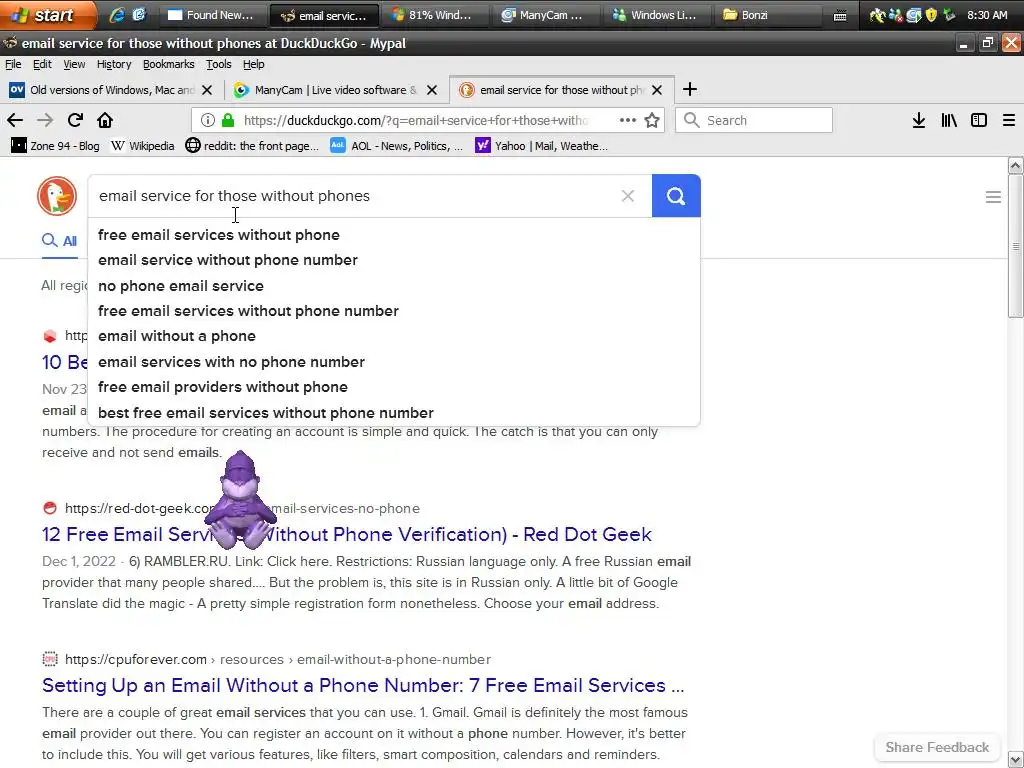This screenshot has width=1024, height=768.
Task: Open DuckDuckGo side menu lines icon
Action: 993,197
